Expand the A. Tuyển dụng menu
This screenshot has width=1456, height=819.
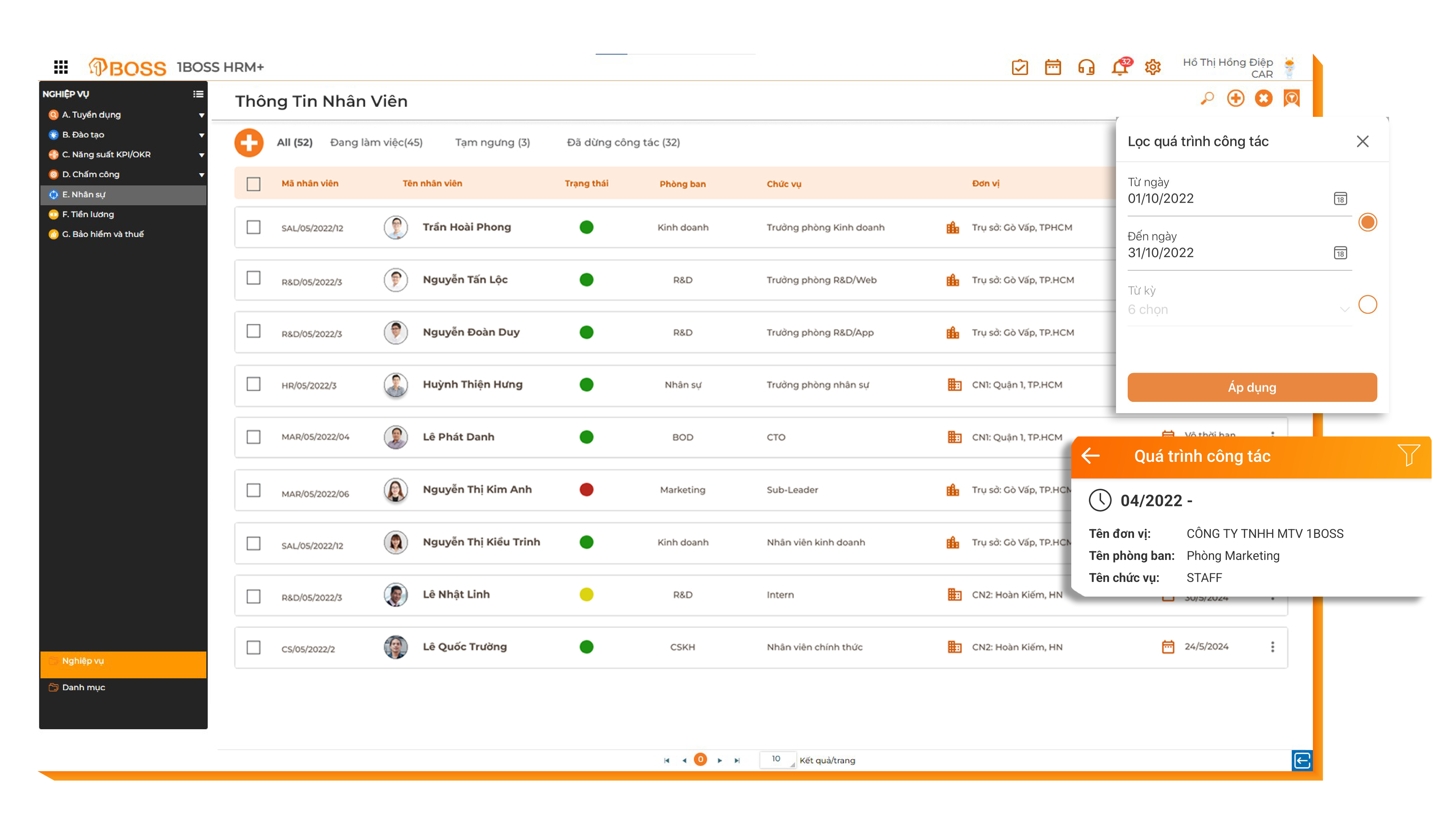coord(201,115)
